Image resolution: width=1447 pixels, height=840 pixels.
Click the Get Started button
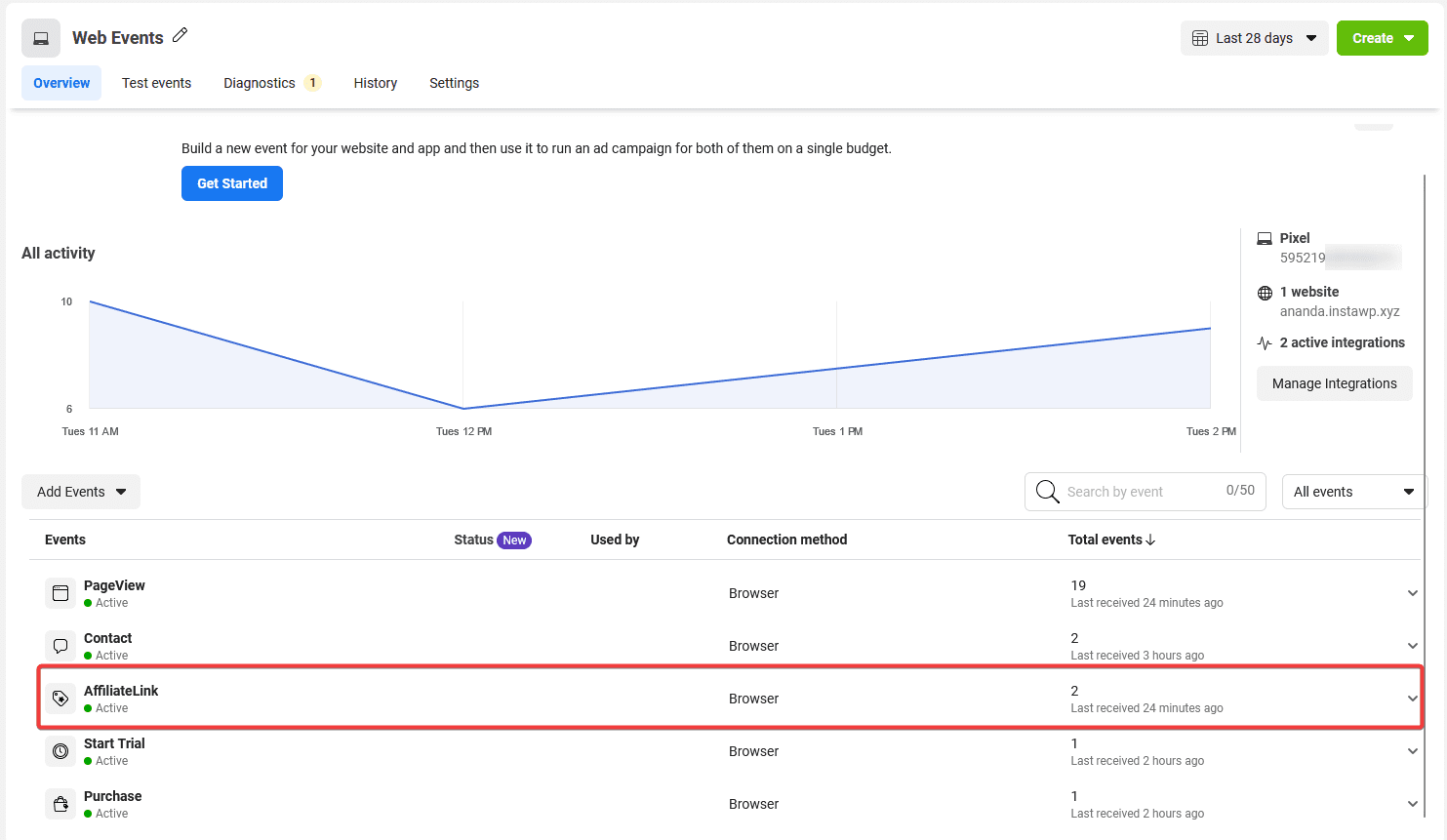[231, 182]
